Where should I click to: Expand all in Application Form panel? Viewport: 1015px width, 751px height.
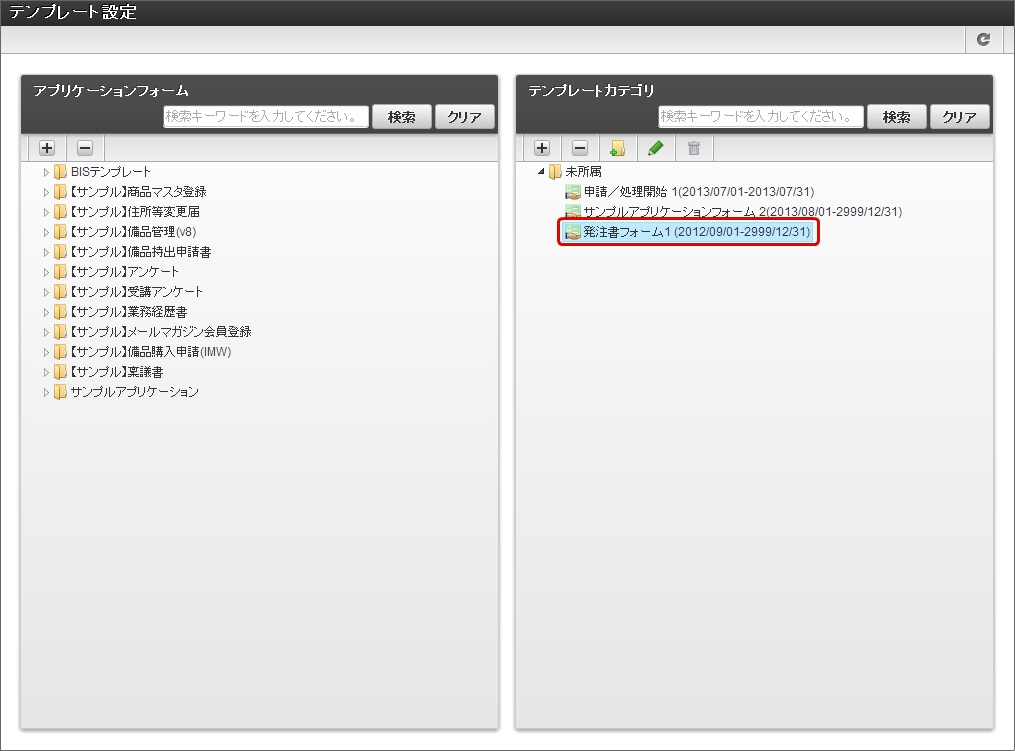(x=47, y=148)
